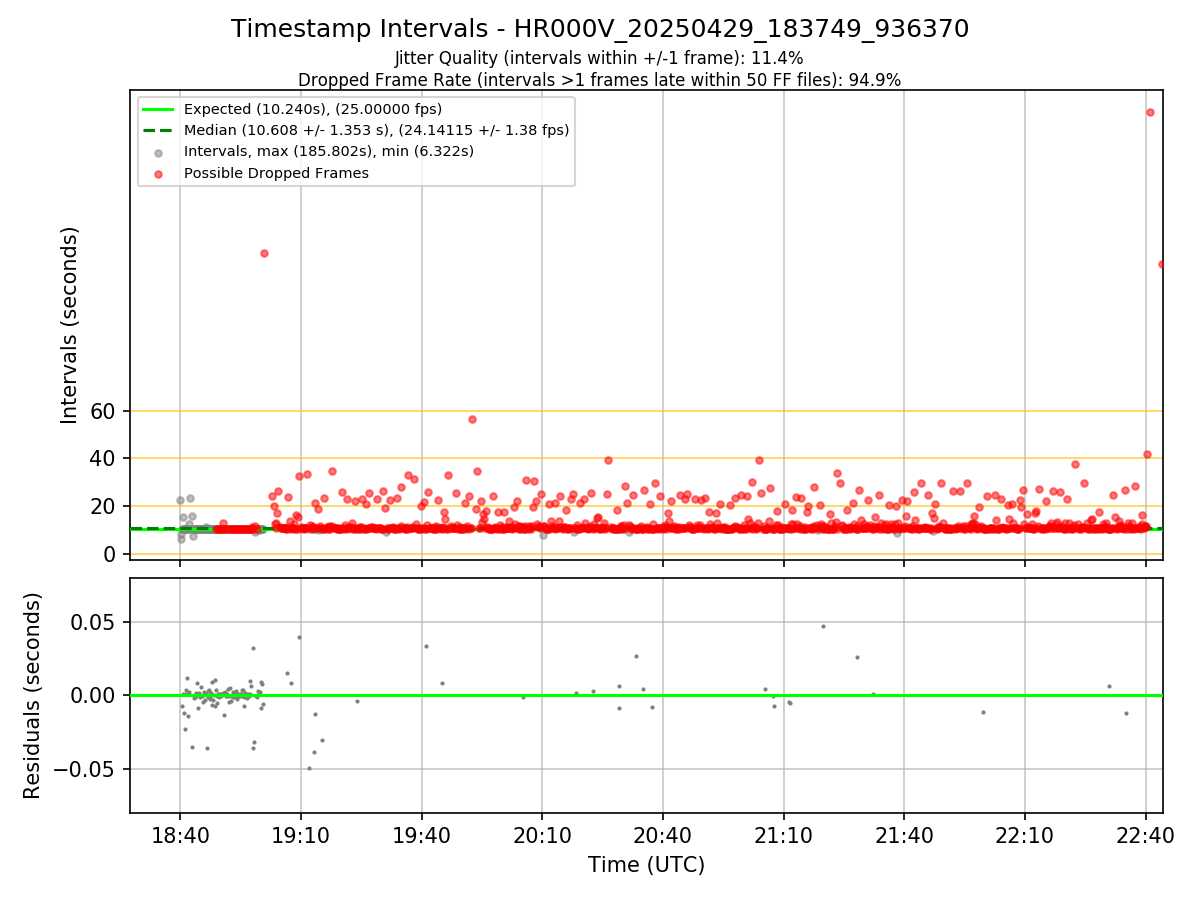Viewport: 1200px width, 900px height.
Task: Click the 'Intervals (seconds)' y-axis label
Action: [x=70, y=325]
